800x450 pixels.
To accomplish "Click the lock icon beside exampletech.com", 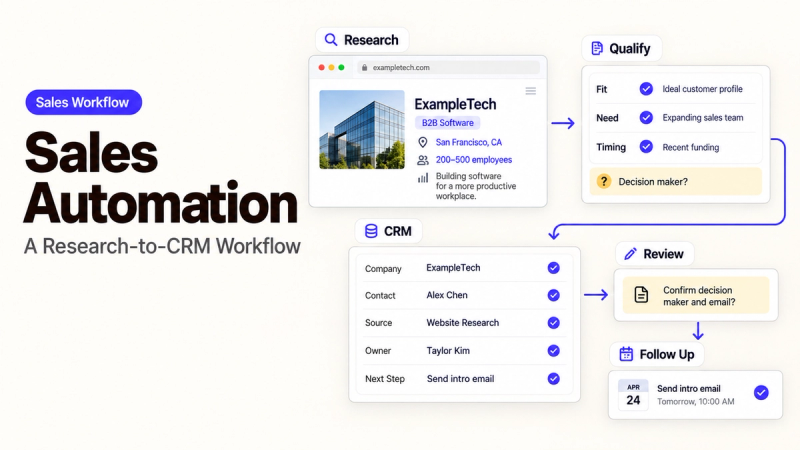I will (364, 67).
